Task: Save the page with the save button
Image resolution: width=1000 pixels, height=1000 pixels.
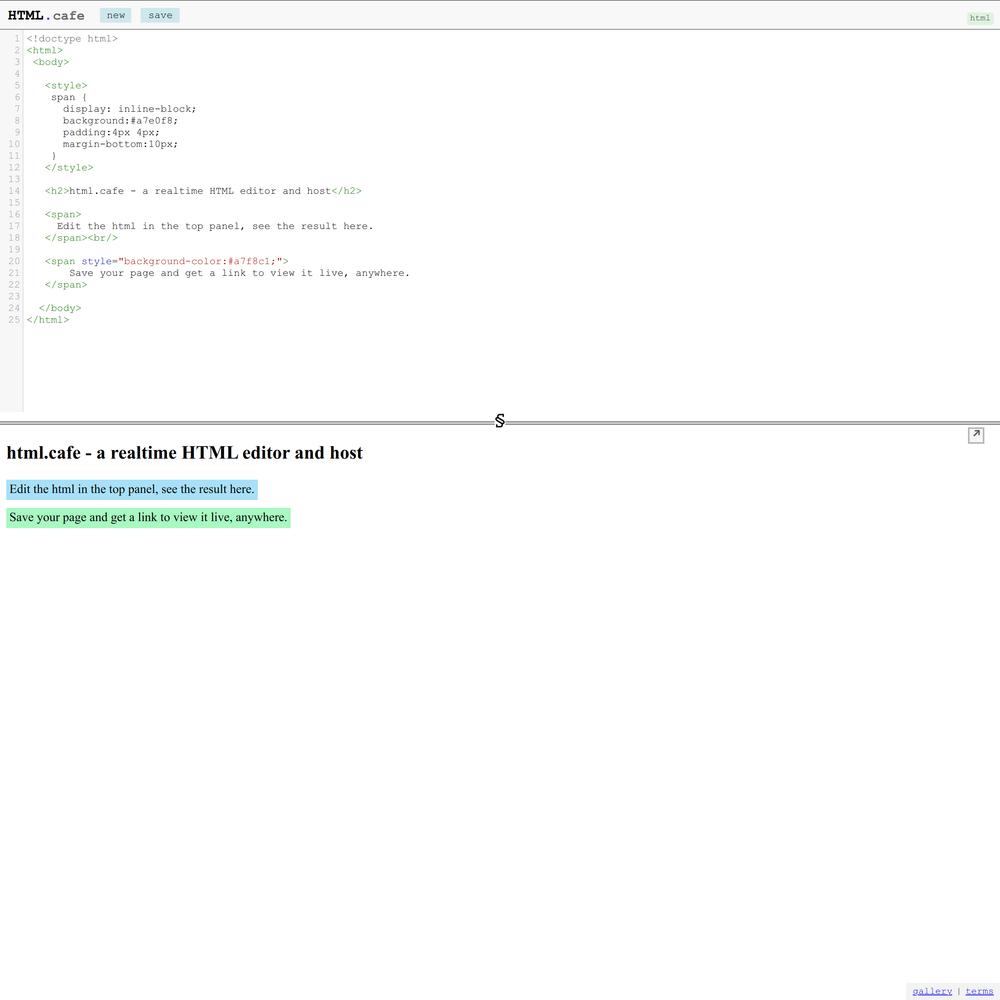Action: tap(160, 15)
